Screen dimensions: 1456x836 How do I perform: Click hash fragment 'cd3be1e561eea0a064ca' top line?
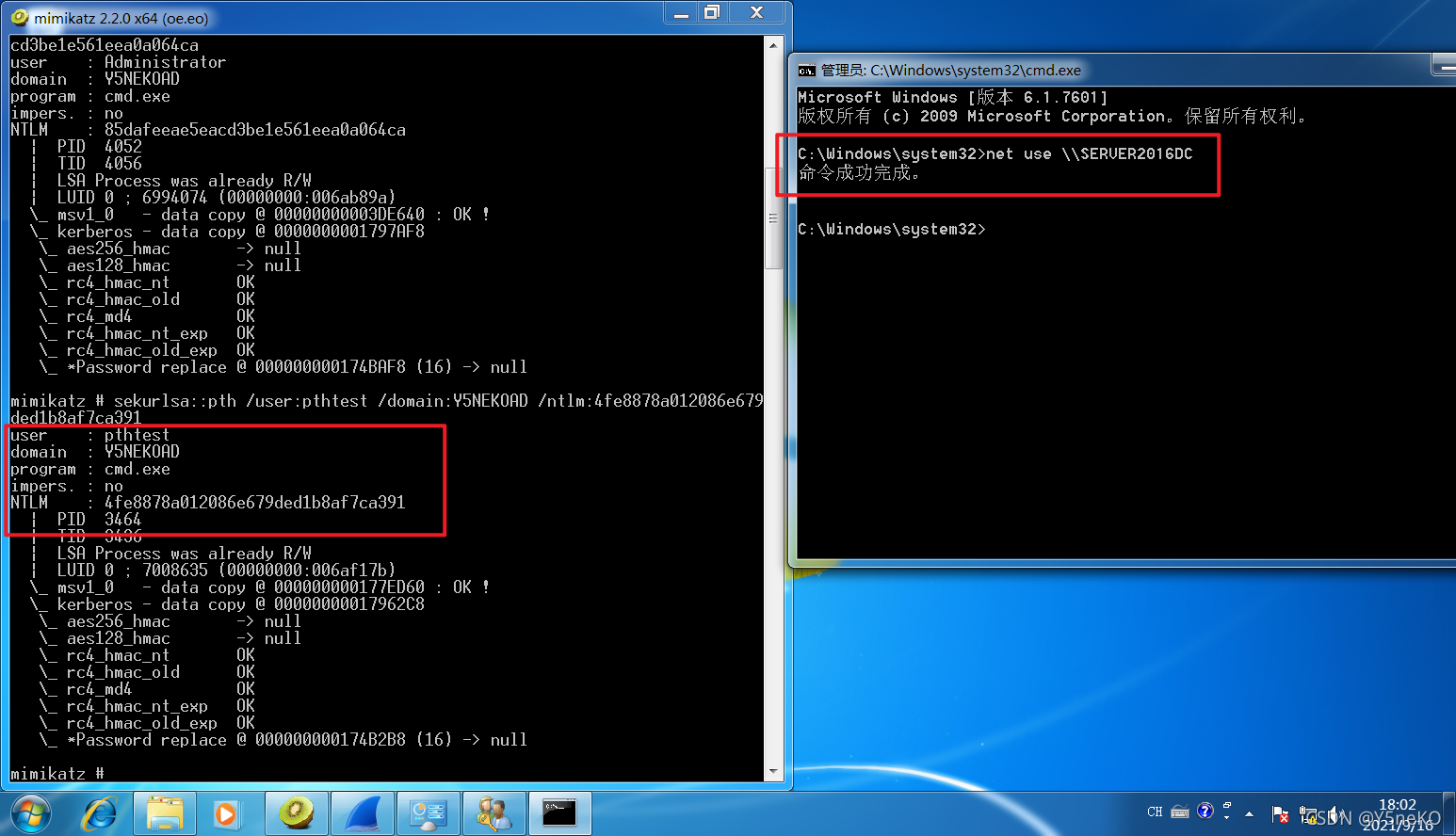tap(105, 45)
